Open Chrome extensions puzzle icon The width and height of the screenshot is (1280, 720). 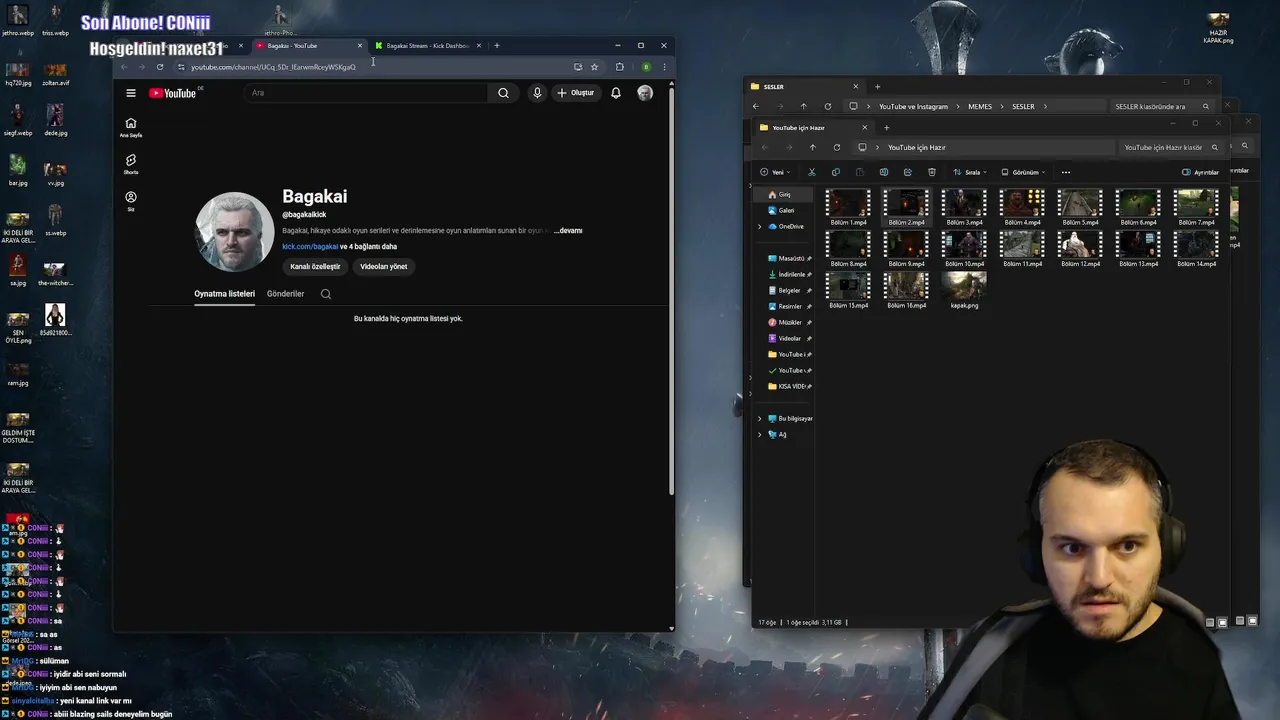click(620, 67)
